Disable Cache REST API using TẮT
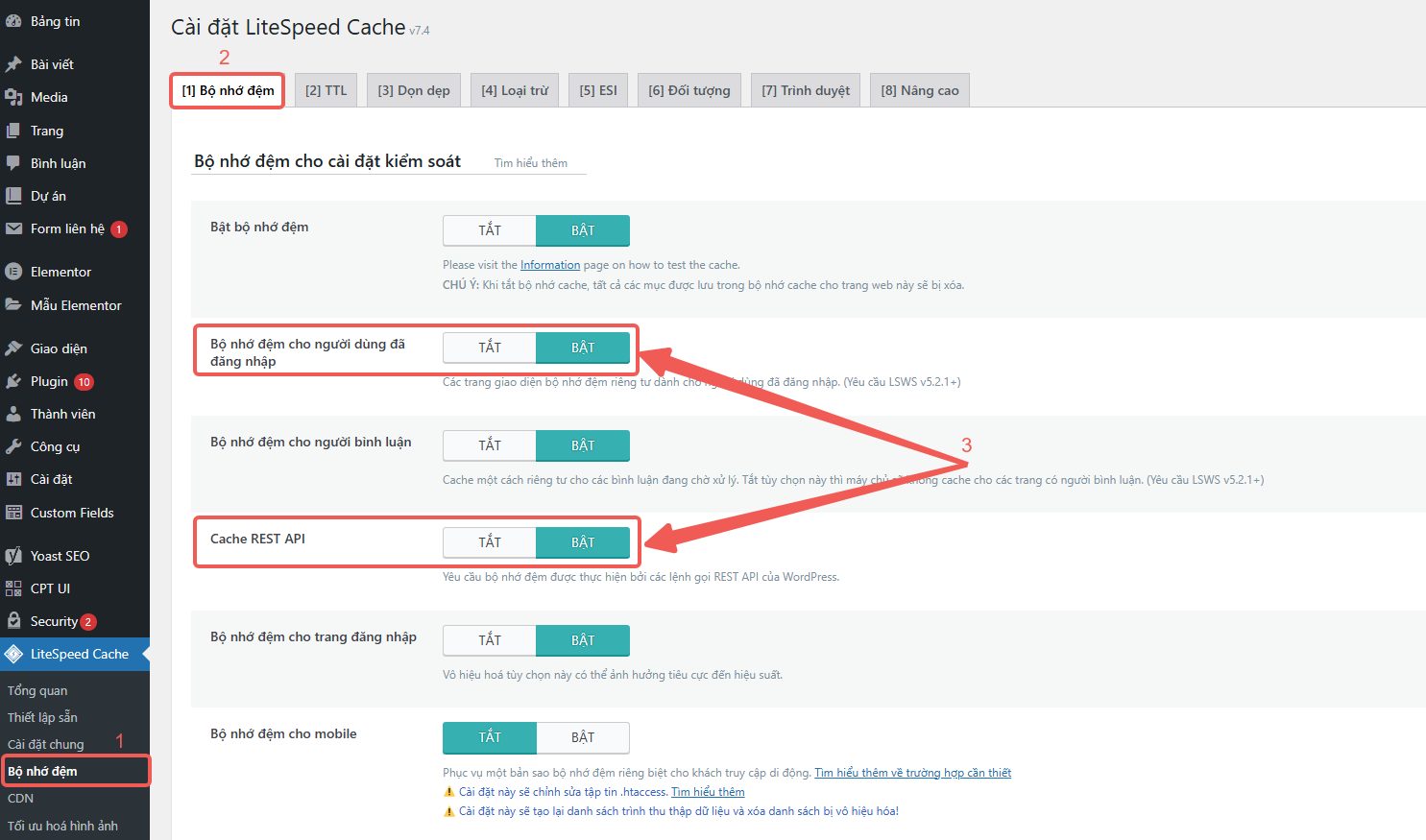The height and width of the screenshot is (840, 1426). tap(490, 542)
